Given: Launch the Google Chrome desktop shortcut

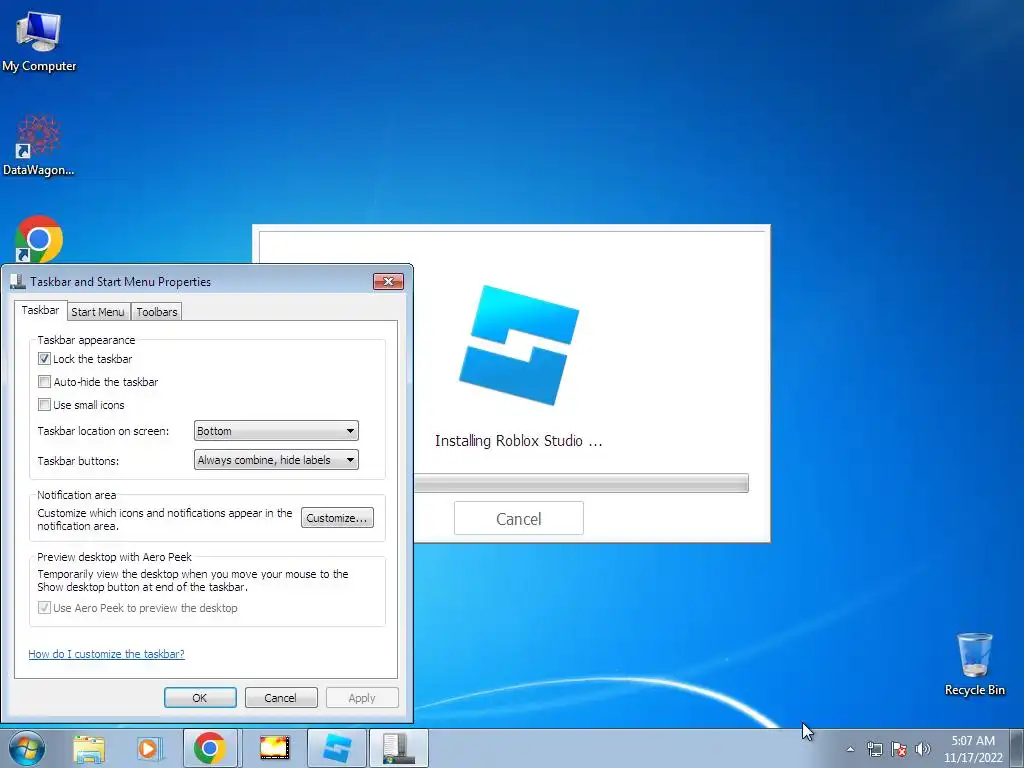Looking at the screenshot, I should pos(39,240).
